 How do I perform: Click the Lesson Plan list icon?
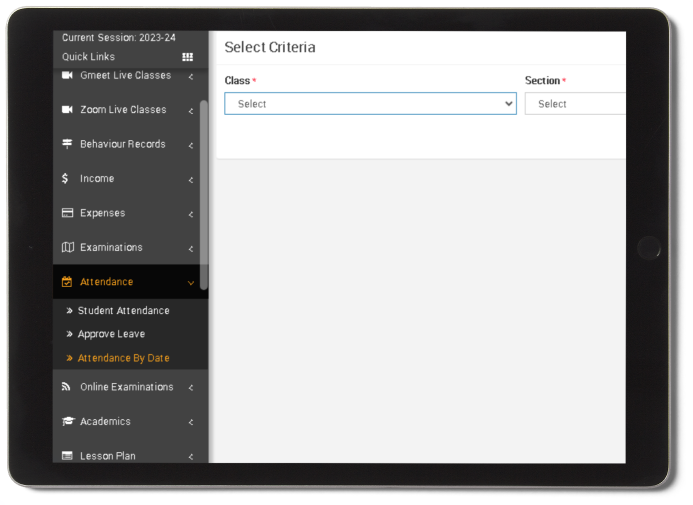(67, 456)
